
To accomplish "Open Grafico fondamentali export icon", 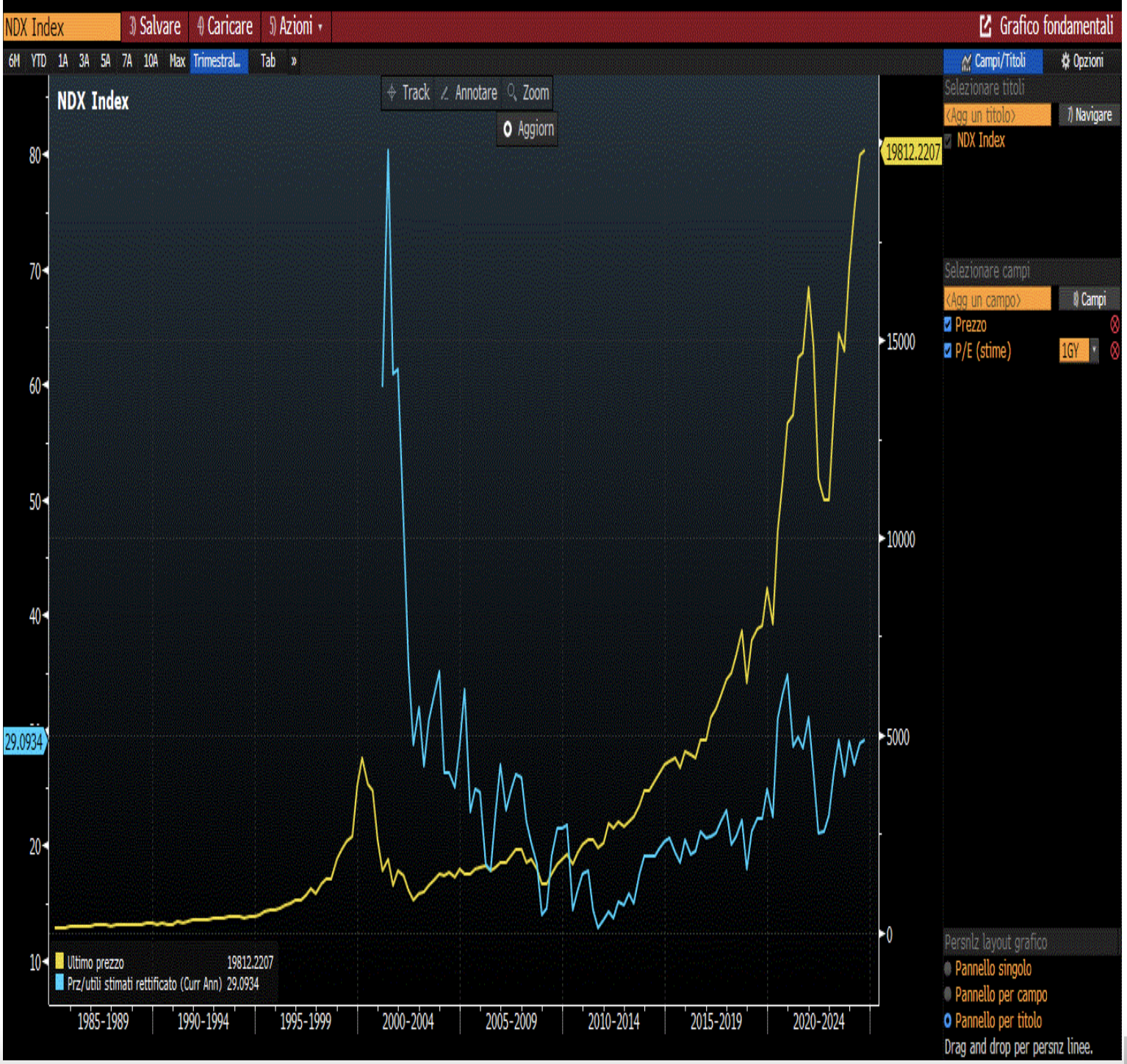I will point(985,26).
